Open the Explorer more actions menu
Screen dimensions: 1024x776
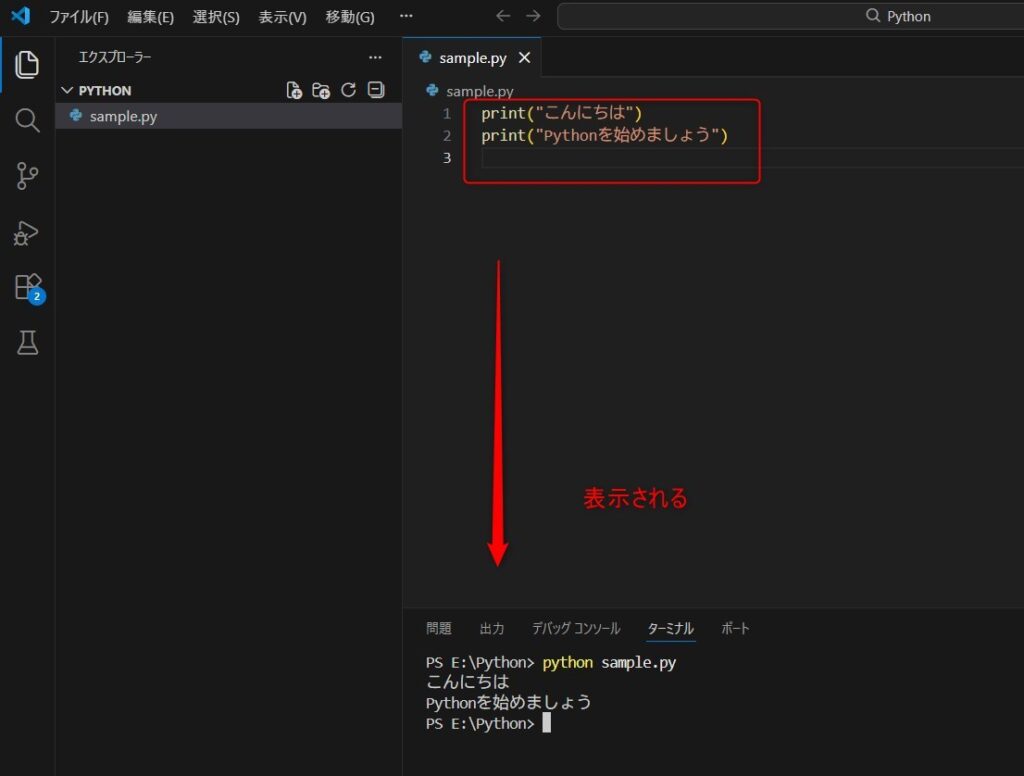click(375, 58)
